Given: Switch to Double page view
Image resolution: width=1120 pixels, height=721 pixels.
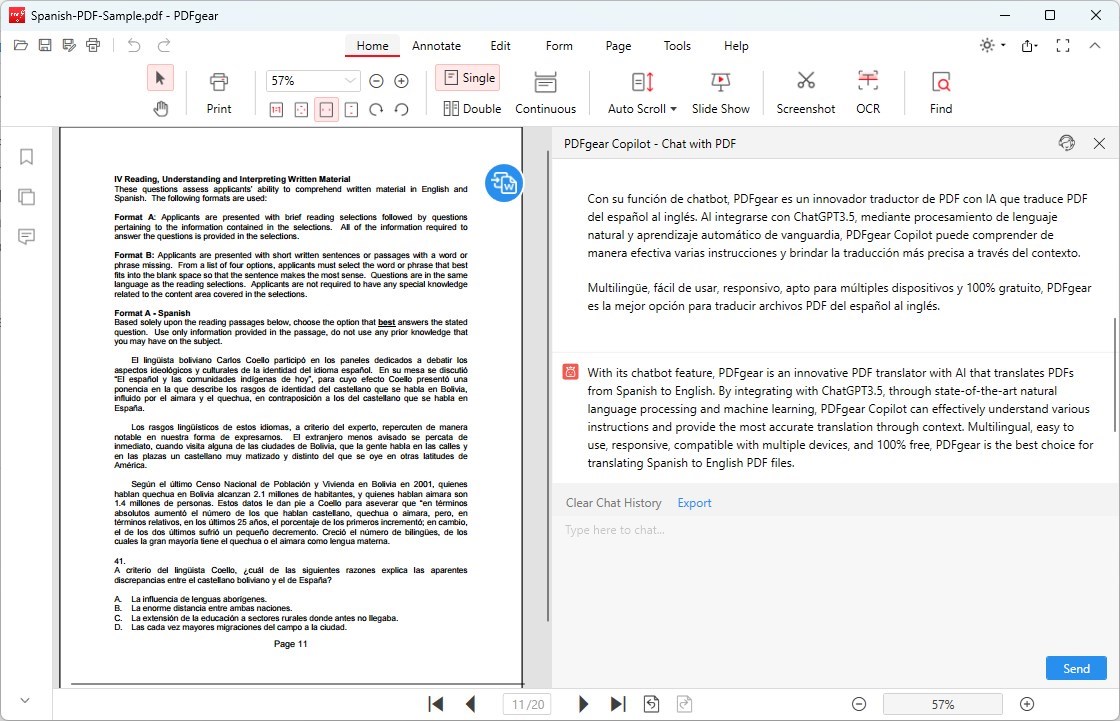Looking at the screenshot, I should (472, 108).
